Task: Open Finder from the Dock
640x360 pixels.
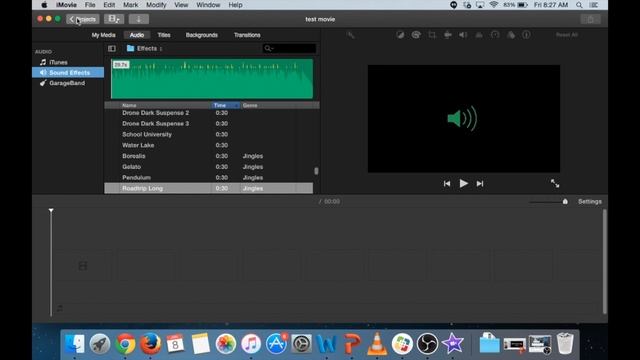Action: click(x=75, y=343)
